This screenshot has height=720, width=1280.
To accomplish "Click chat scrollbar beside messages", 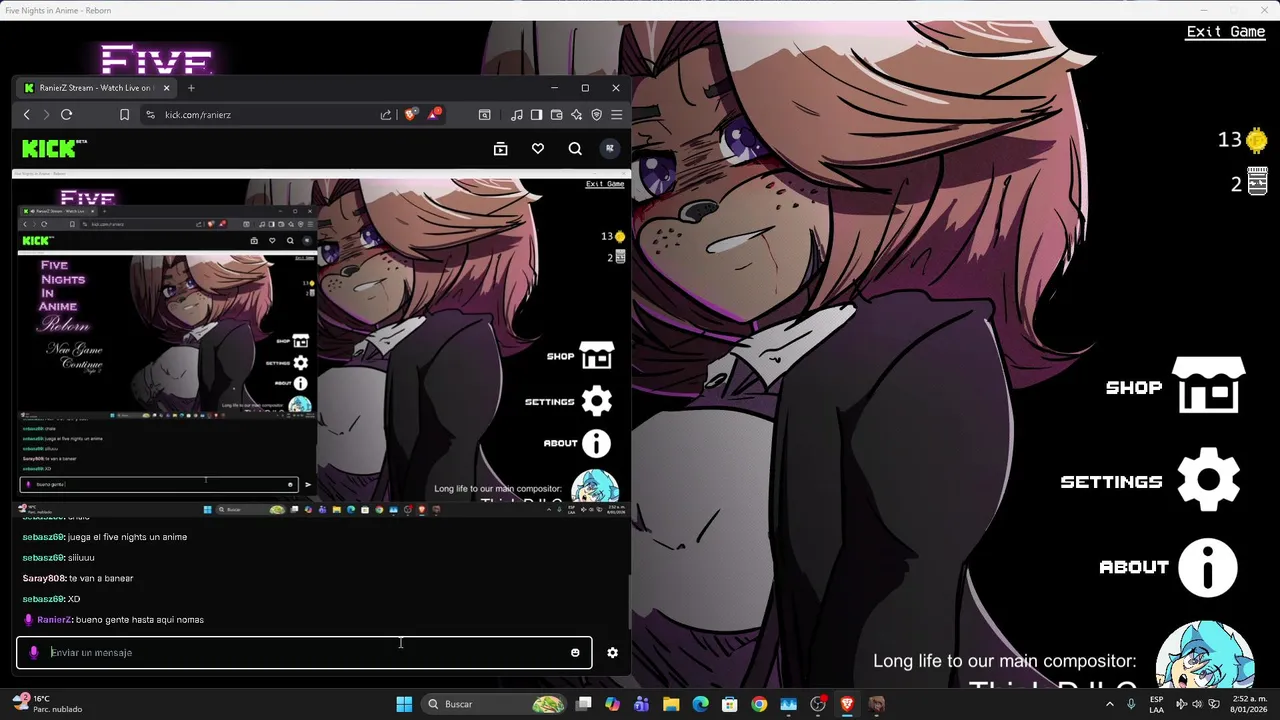I will pyautogui.click(x=629, y=602).
